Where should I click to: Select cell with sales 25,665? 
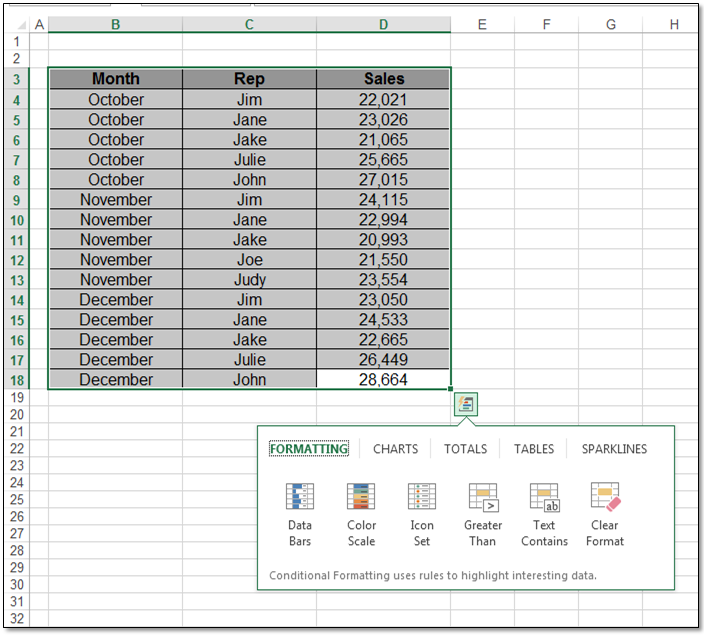coord(383,159)
